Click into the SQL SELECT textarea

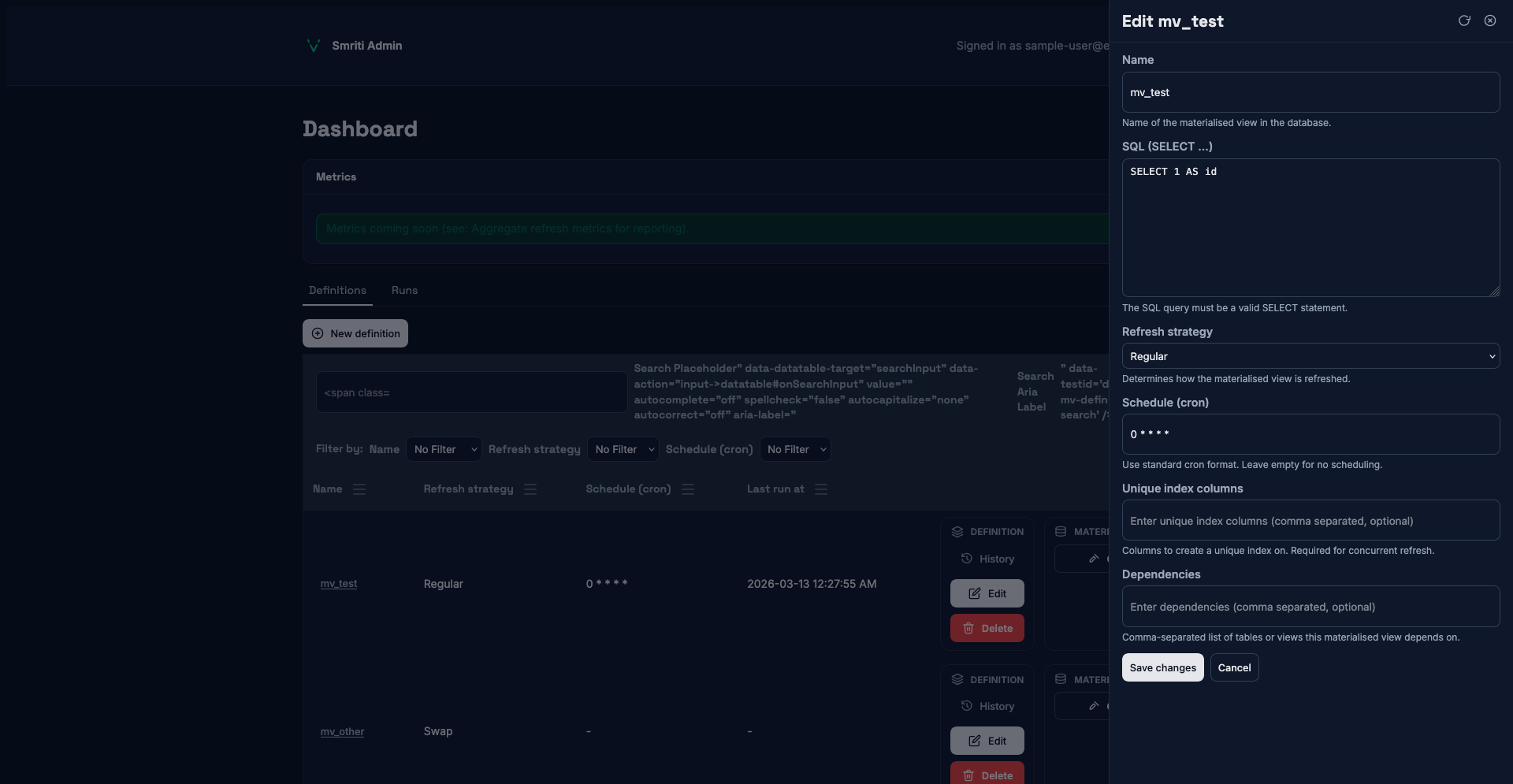[1310, 229]
